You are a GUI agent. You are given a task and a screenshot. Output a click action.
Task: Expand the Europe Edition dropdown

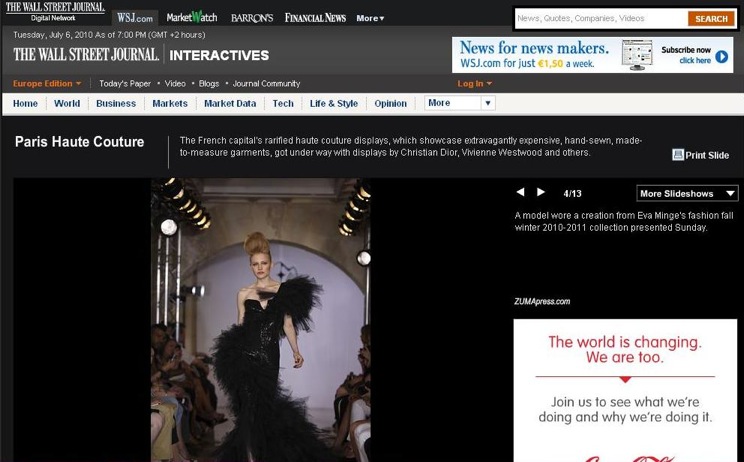pyautogui.click(x=47, y=84)
